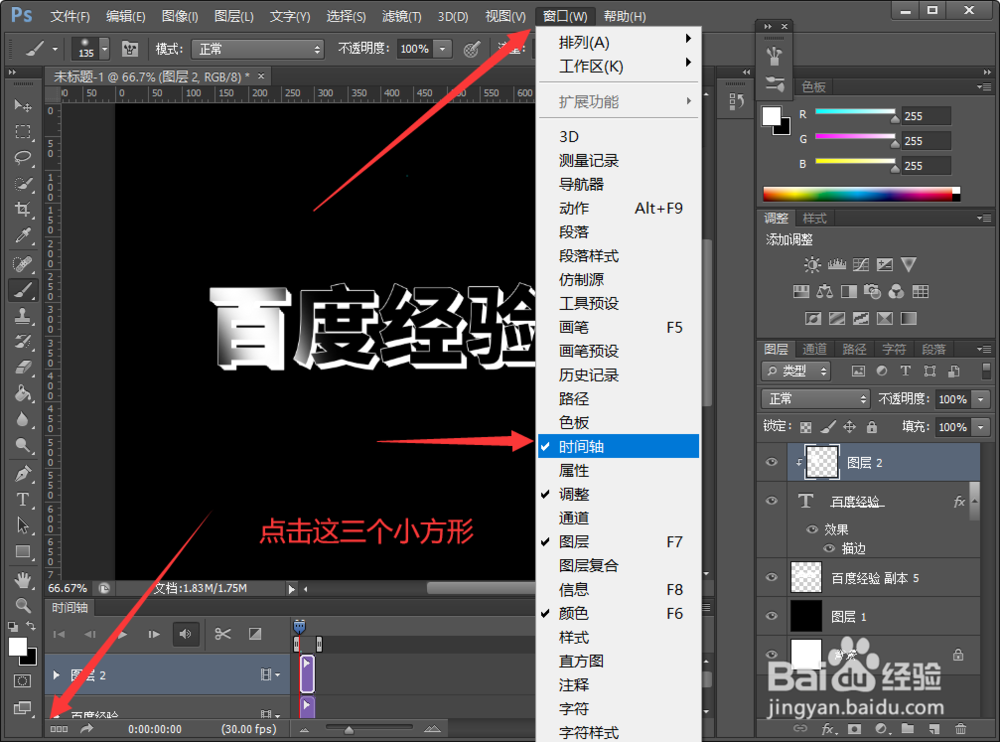Screen dimensions: 1000x742
Task: Open layer opacity 不透明度 dropdown arrow
Action: (x=981, y=399)
